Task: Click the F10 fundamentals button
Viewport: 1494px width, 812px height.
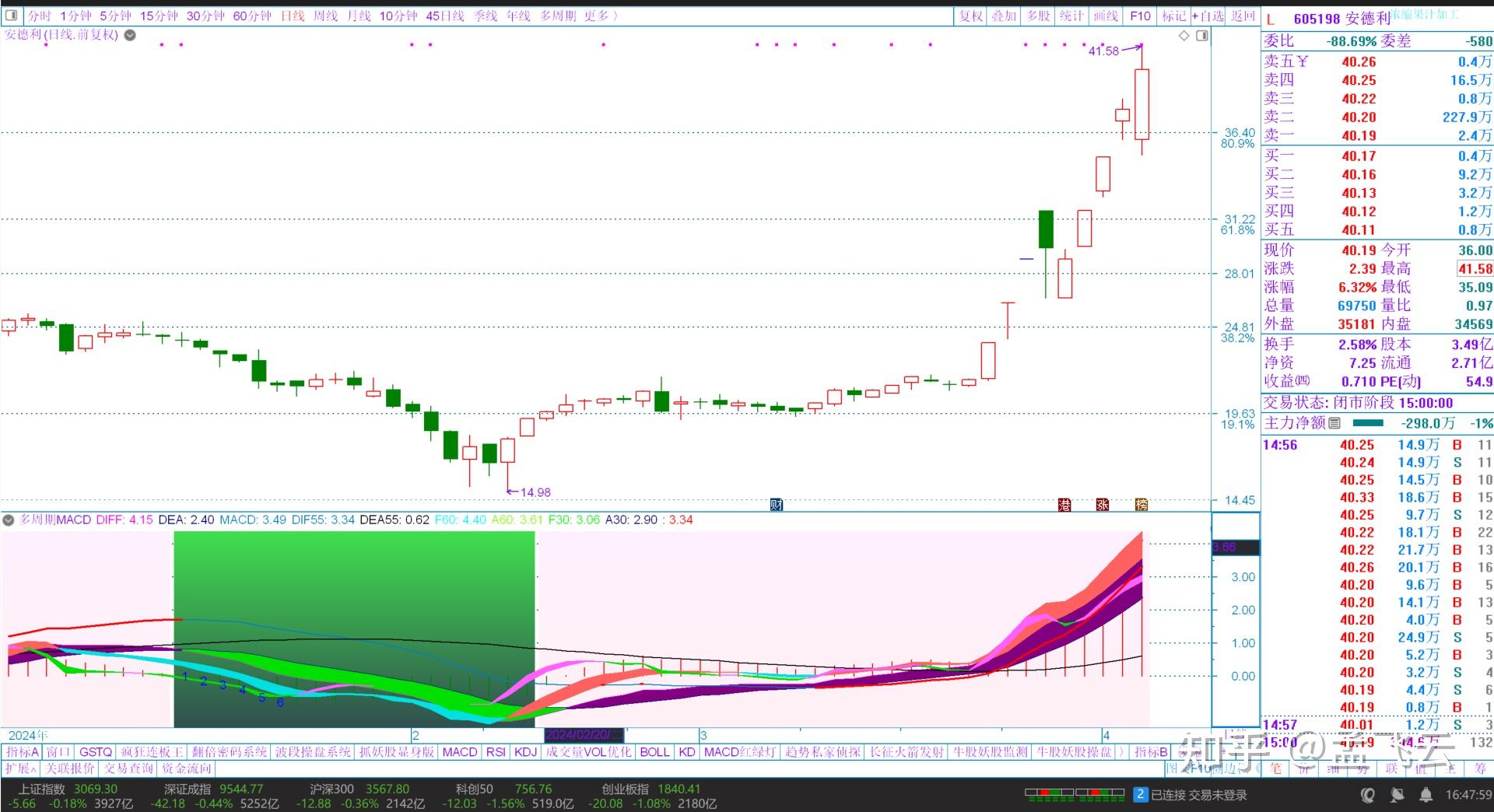Action: click(1139, 16)
